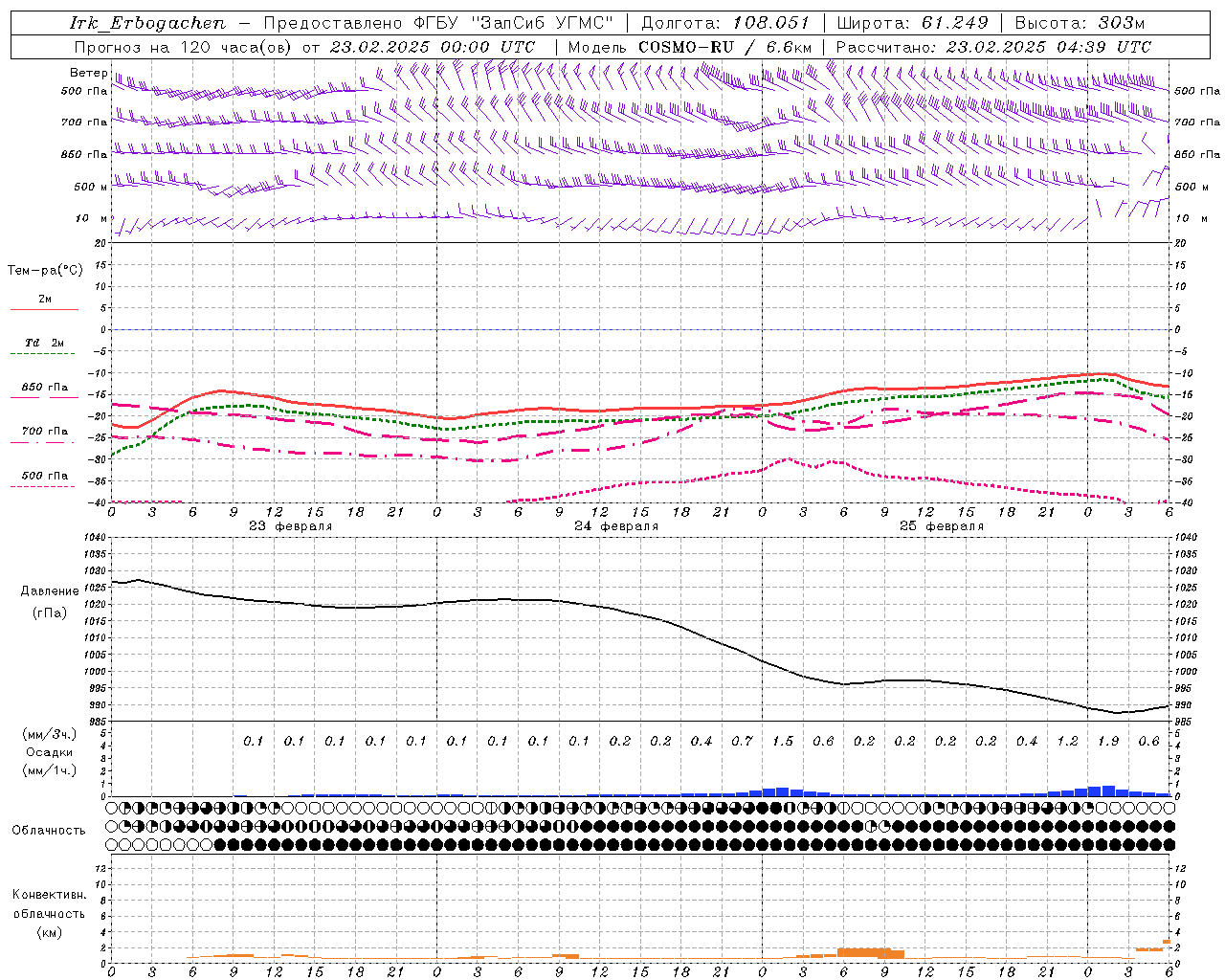Click the 'Тем-ра(°C)' temperature panel label
This screenshot has height=980, width=1225.
click(45, 271)
